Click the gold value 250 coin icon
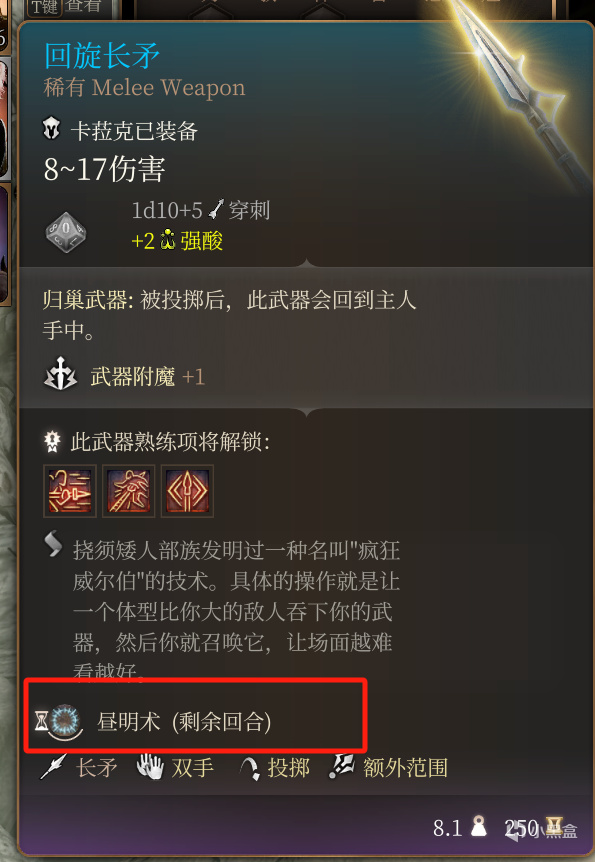This screenshot has height=862, width=595. 554,826
